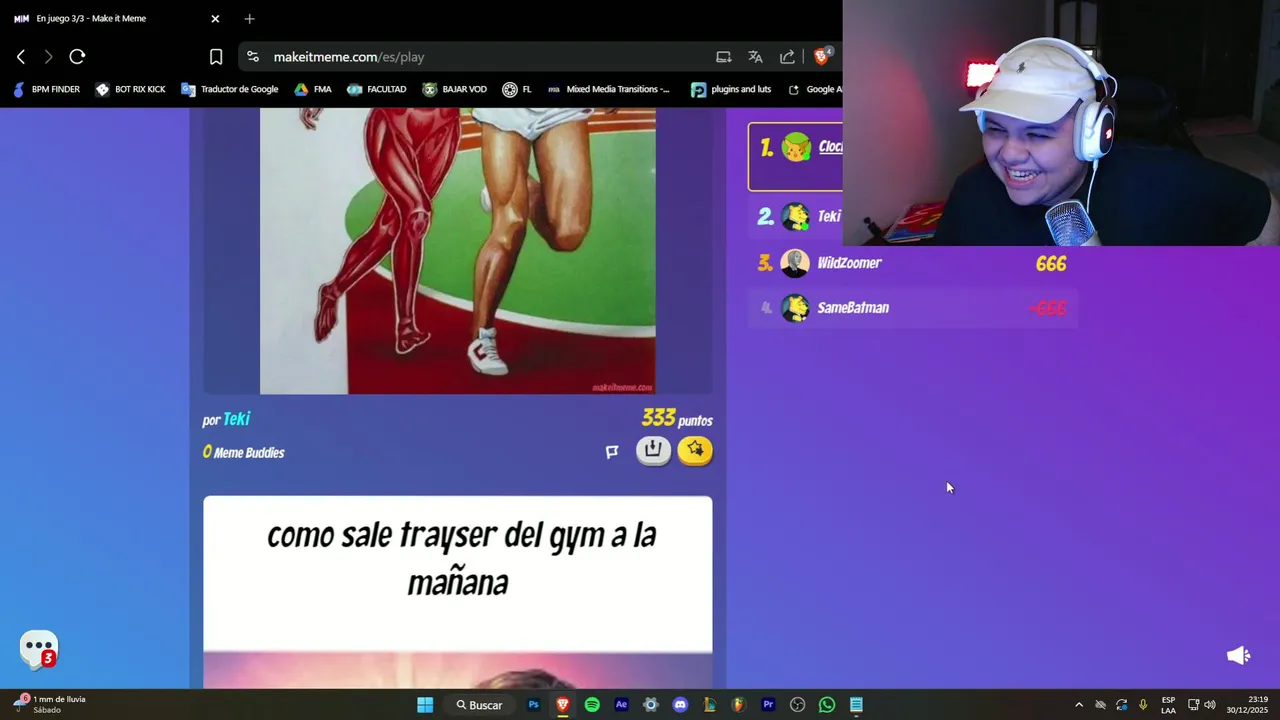Image resolution: width=1280 pixels, height=720 pixels.
Task: Select WildZoomer in the leaderboard
Action: [x=912, y=263]
